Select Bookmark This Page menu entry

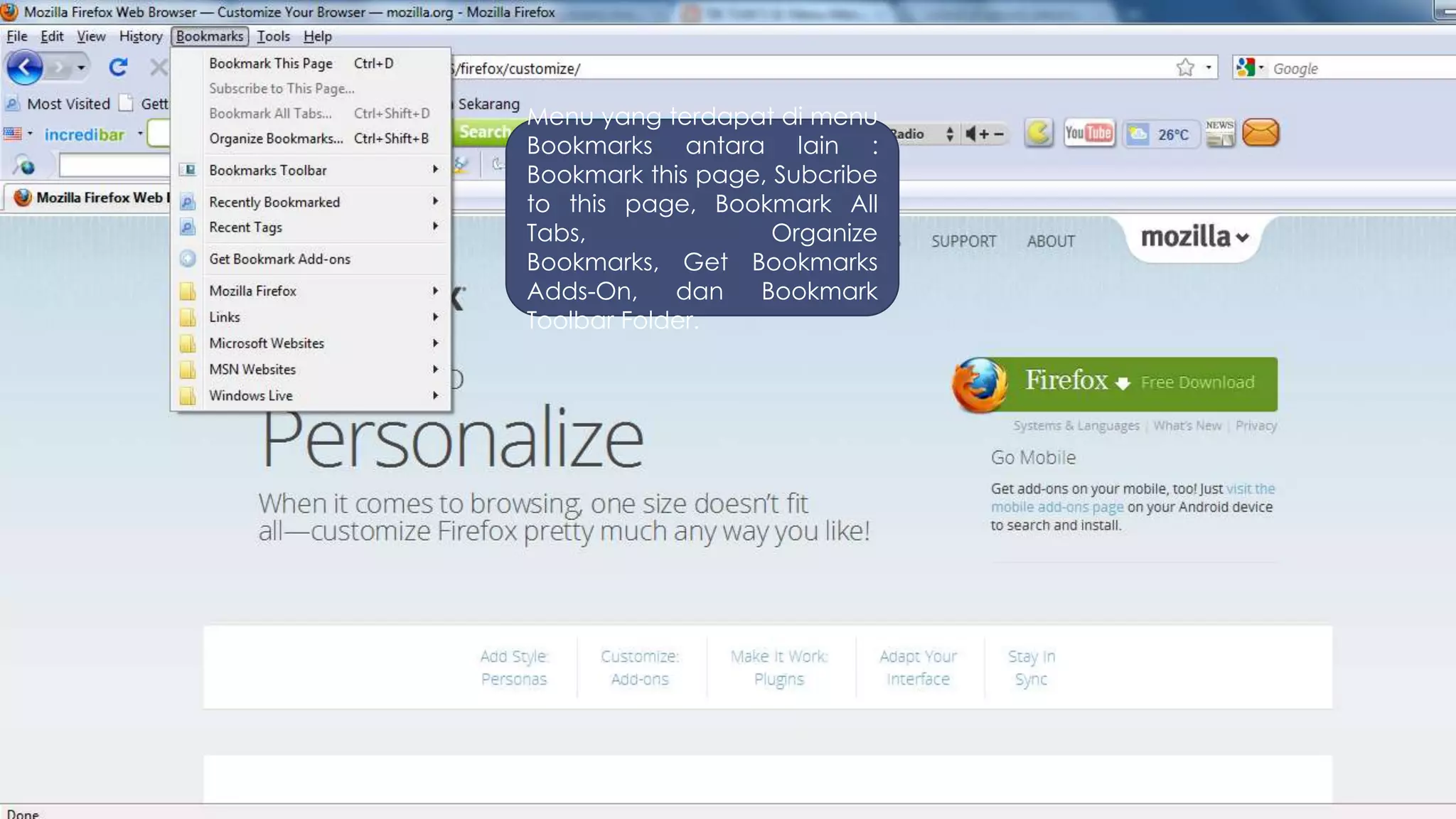[311, 63]
